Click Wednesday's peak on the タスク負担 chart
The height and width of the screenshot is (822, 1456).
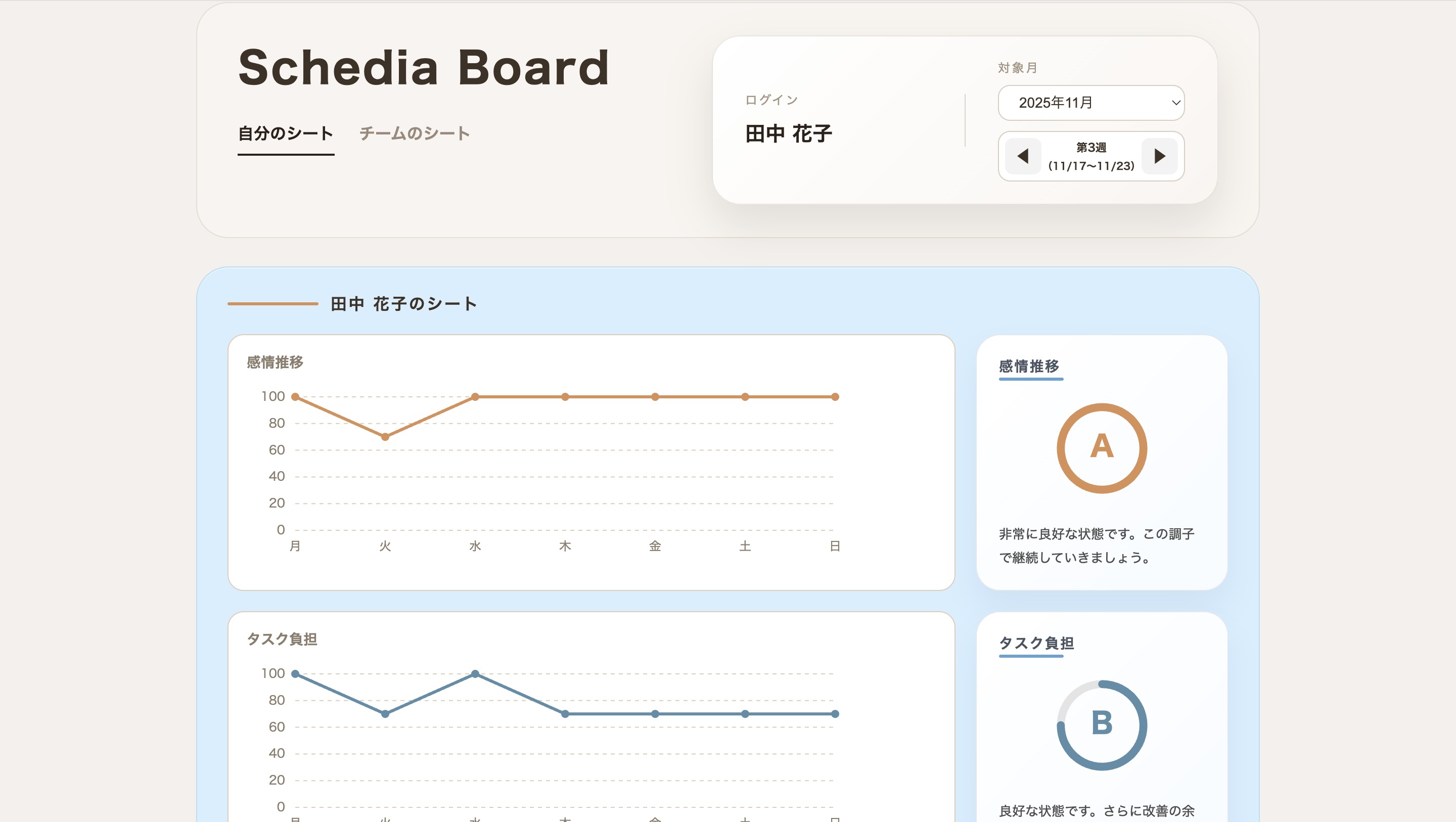(475, 673)
